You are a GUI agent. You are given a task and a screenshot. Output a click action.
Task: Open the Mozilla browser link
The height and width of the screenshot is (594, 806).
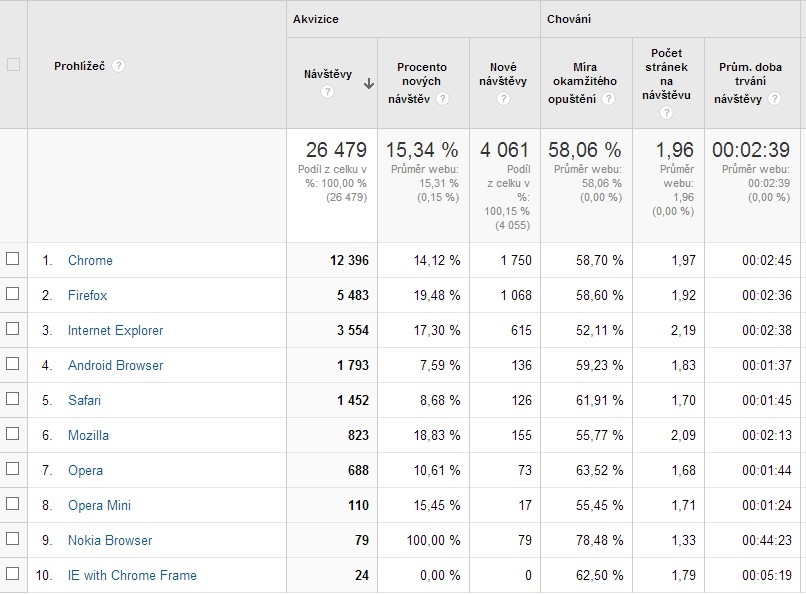pyautogui.click(x=88, y=435)
